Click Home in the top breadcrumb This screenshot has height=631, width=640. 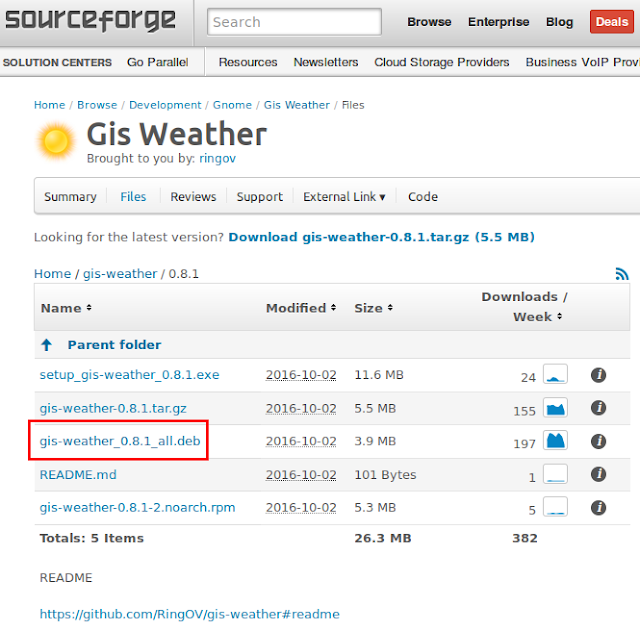(x=49, y=105)
